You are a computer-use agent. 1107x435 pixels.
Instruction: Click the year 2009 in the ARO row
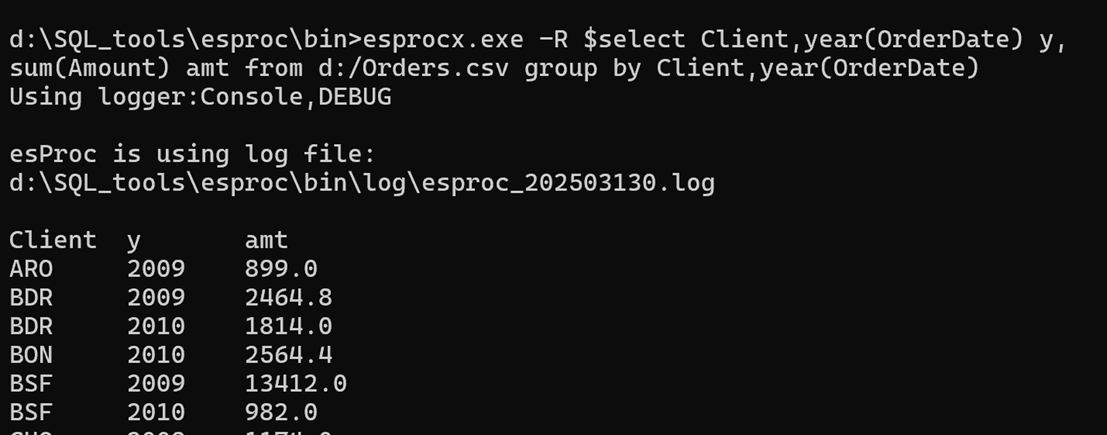tap(156, 269)
